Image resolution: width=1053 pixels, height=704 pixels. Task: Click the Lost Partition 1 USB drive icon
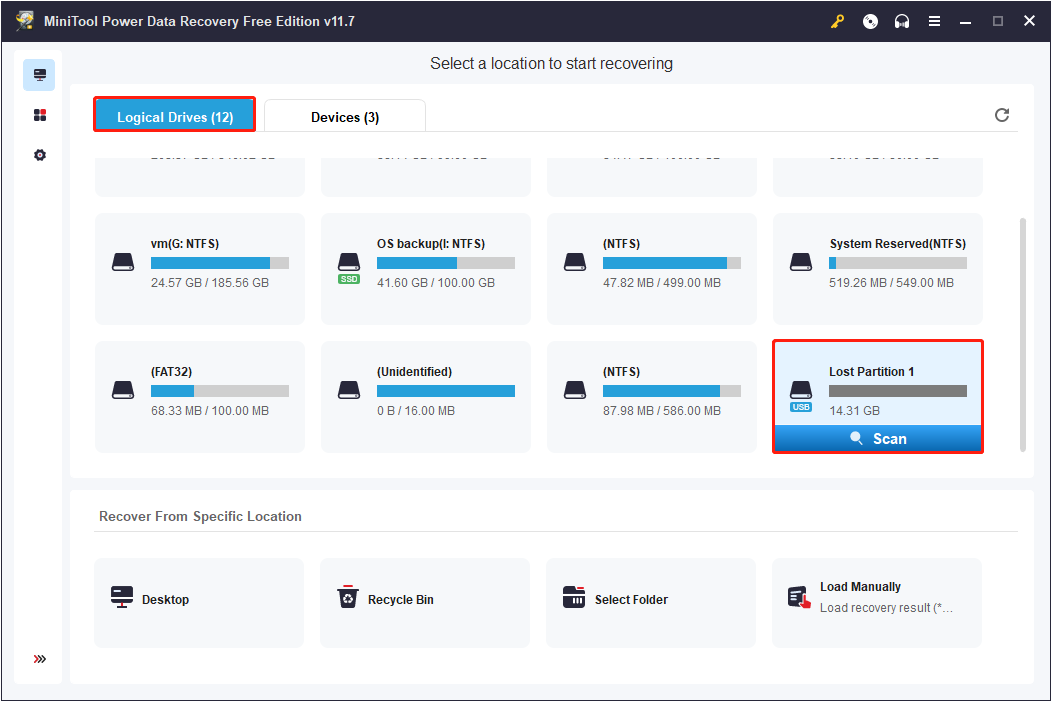(800, 396)
